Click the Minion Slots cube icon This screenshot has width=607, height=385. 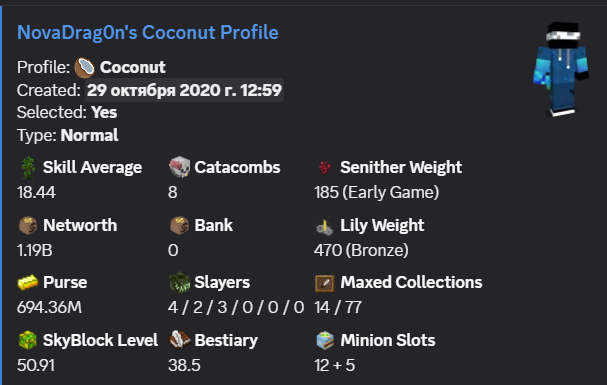tap(324, 341)
